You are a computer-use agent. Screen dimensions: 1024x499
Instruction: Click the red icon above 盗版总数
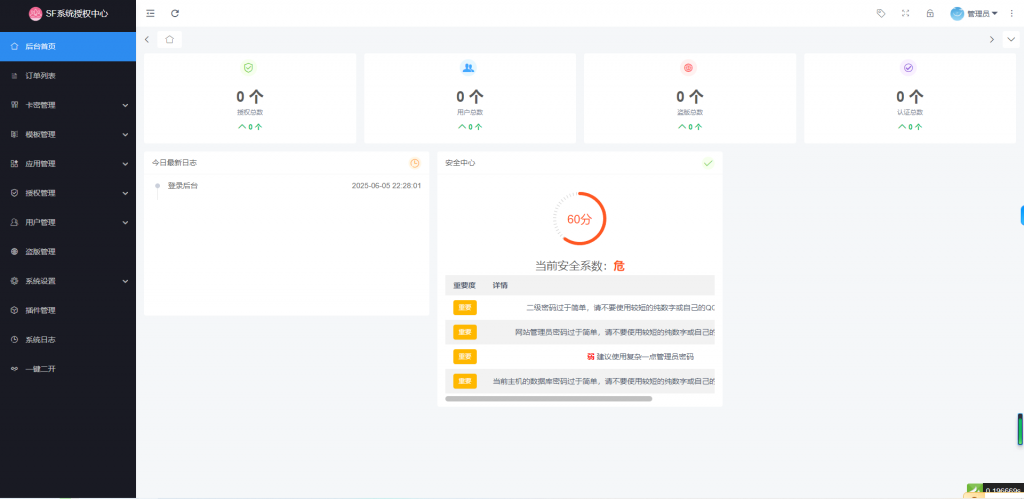pyautogui.click(x=688, y=67)
